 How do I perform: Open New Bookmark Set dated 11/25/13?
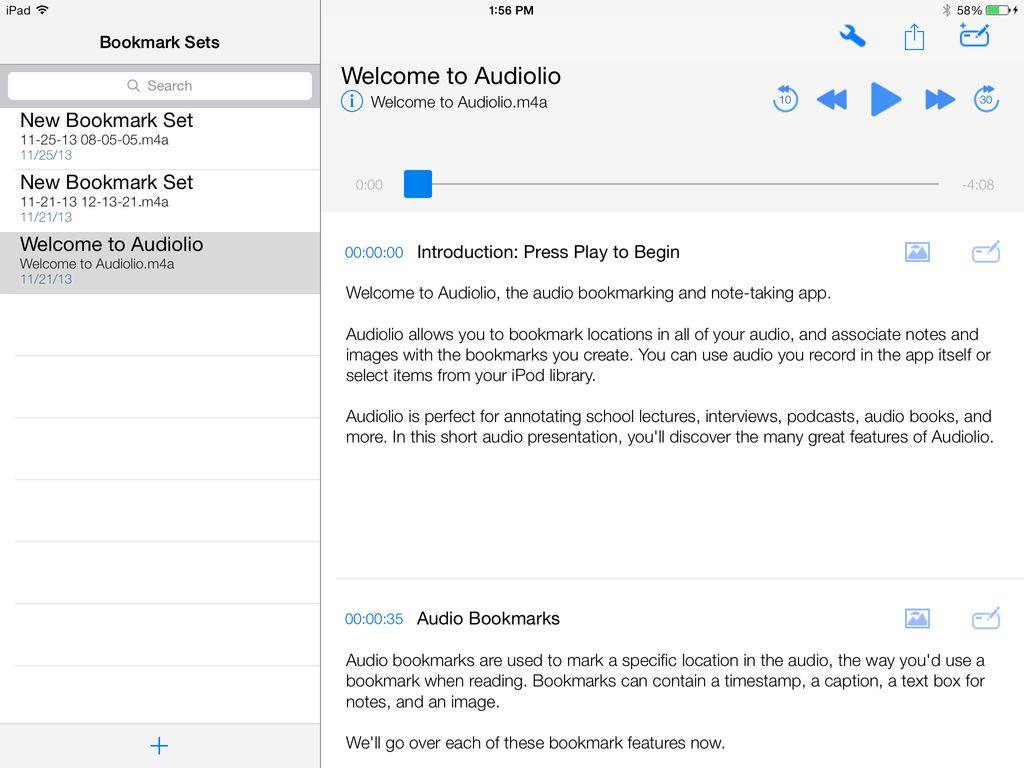pyautogui.click(x=160, y=138)
